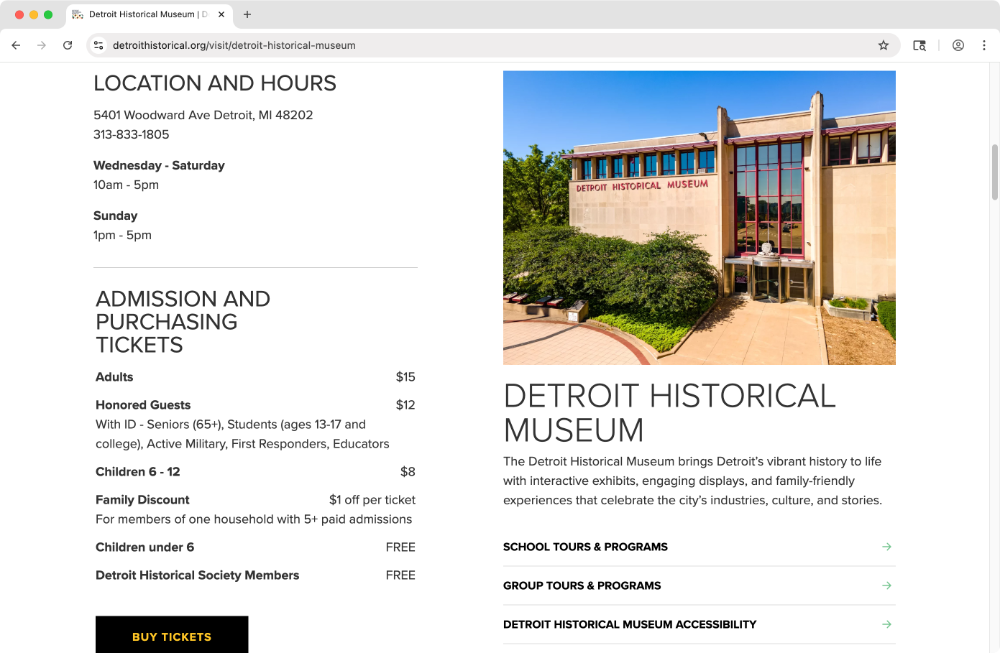Click the museum building photo
1000x653 pixels.
[x=699, y=217]
